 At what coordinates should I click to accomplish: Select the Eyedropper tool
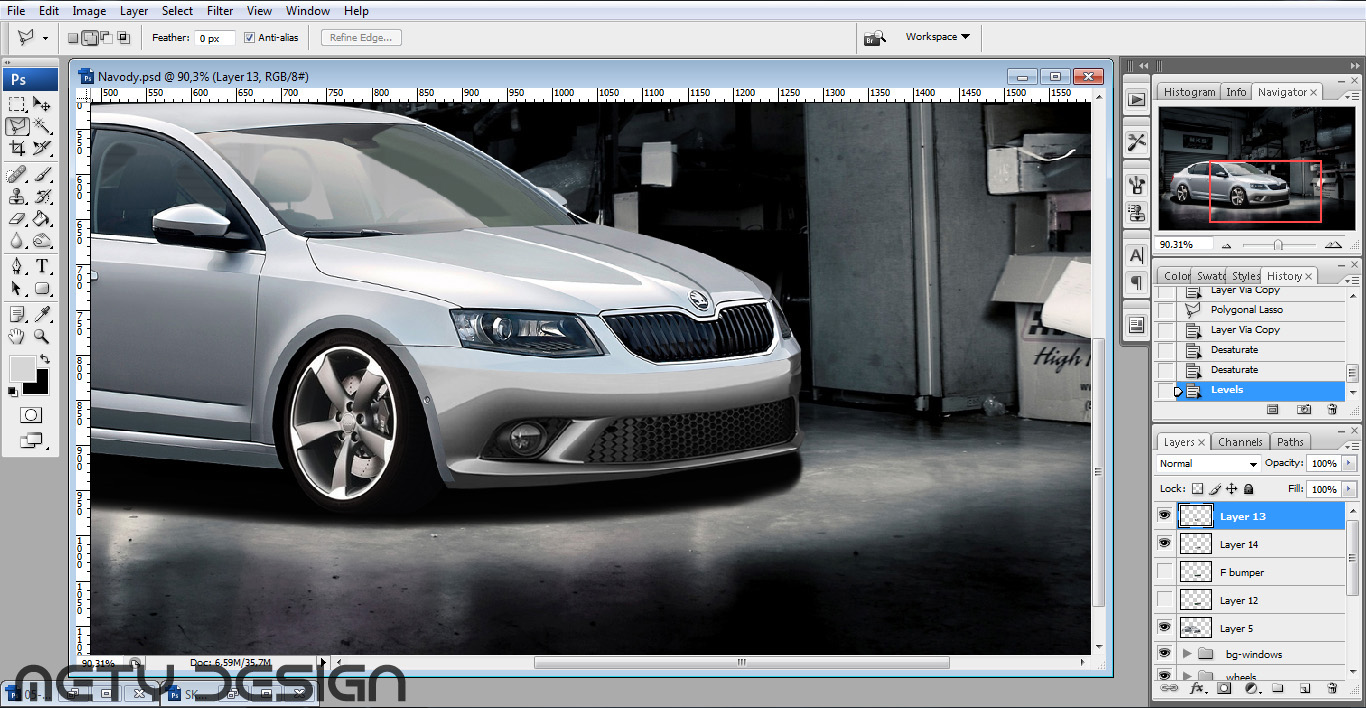42,315
